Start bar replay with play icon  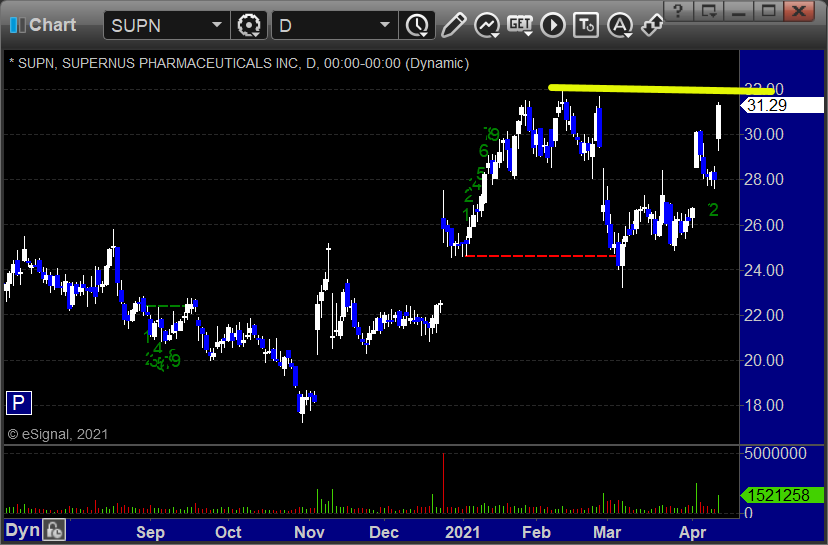coord(553,25)
